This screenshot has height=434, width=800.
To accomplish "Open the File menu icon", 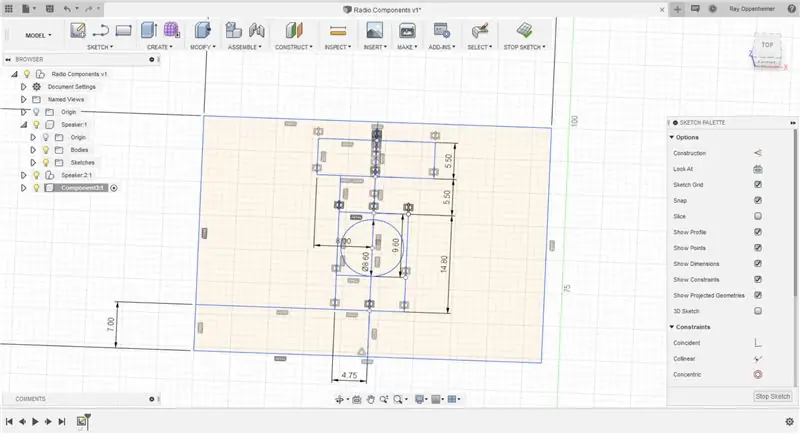I will click(26, 9).
